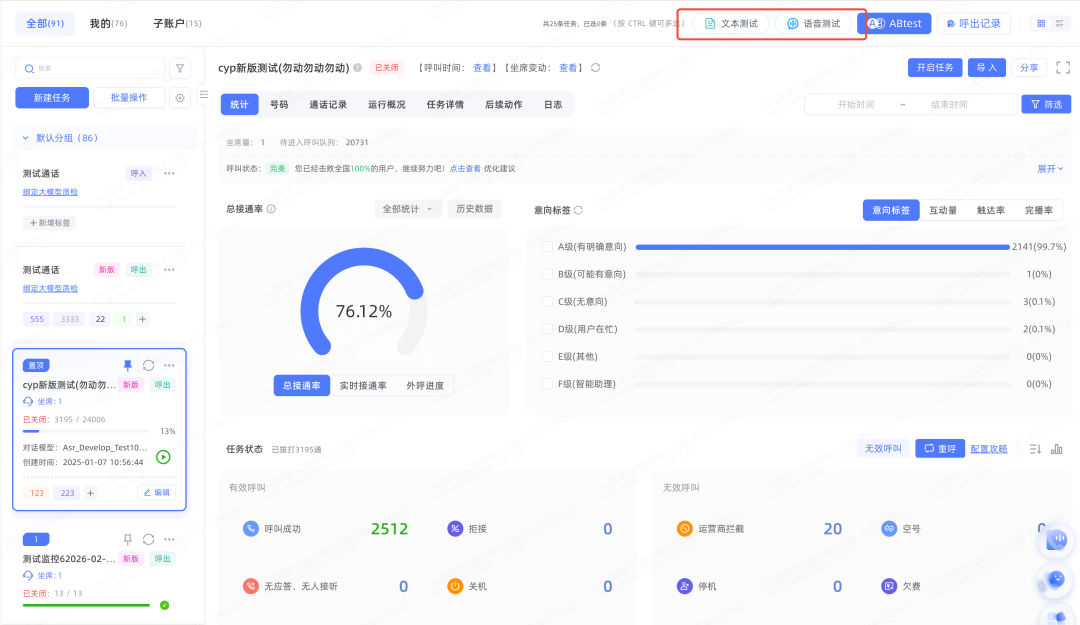
Task: Click the 绑定大模型质检 link under the first 测试通话
Action: coord(50,192)
